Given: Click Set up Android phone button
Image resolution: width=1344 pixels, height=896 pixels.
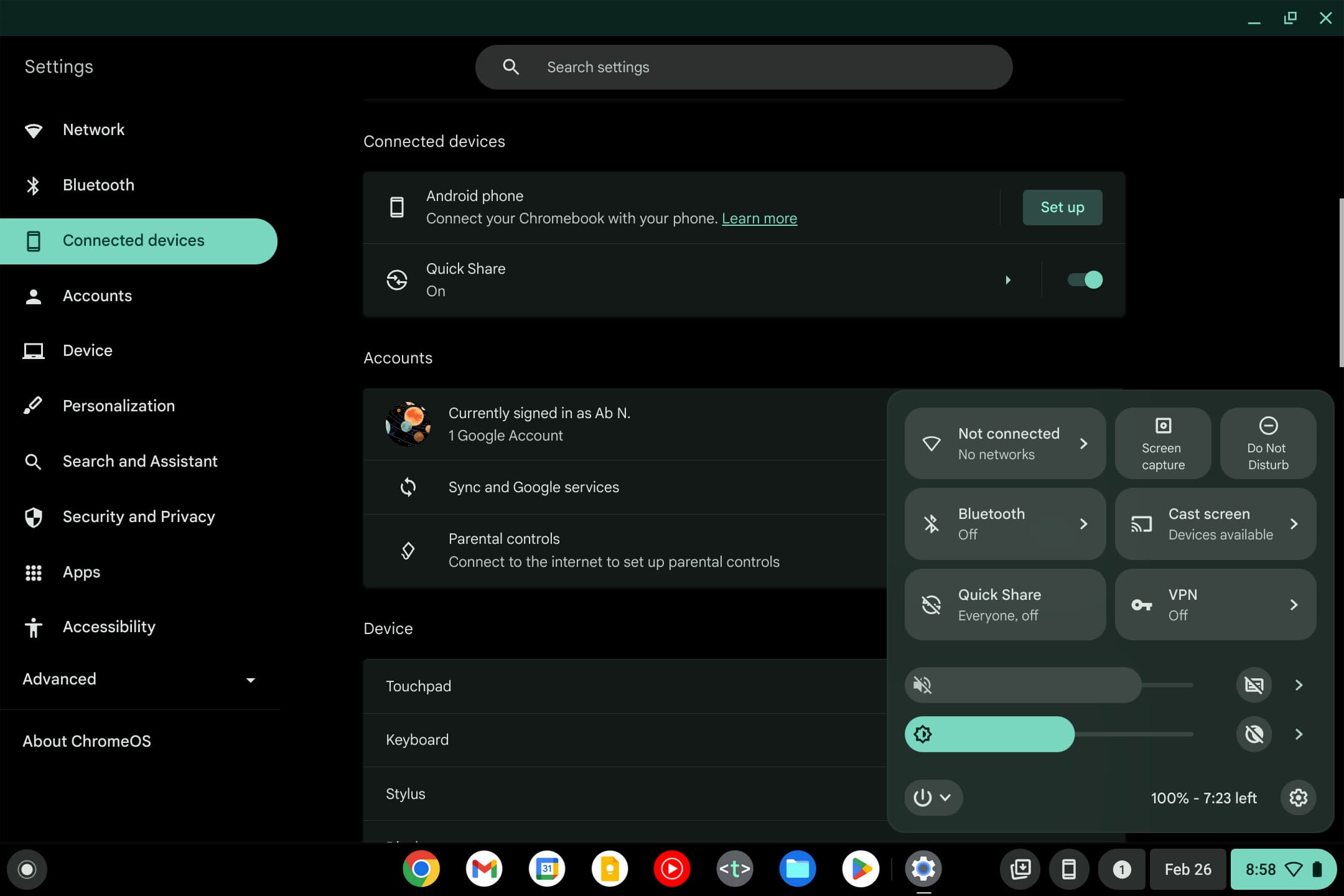Looking at the screenshot, I should 1062,207.
